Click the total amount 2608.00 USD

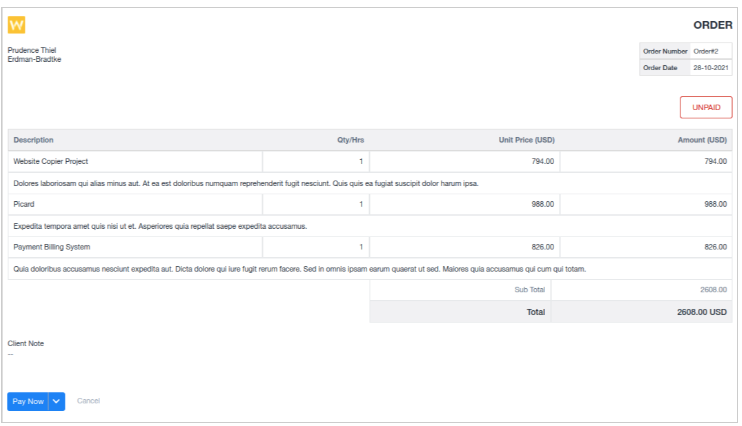[x=702, y=312]
